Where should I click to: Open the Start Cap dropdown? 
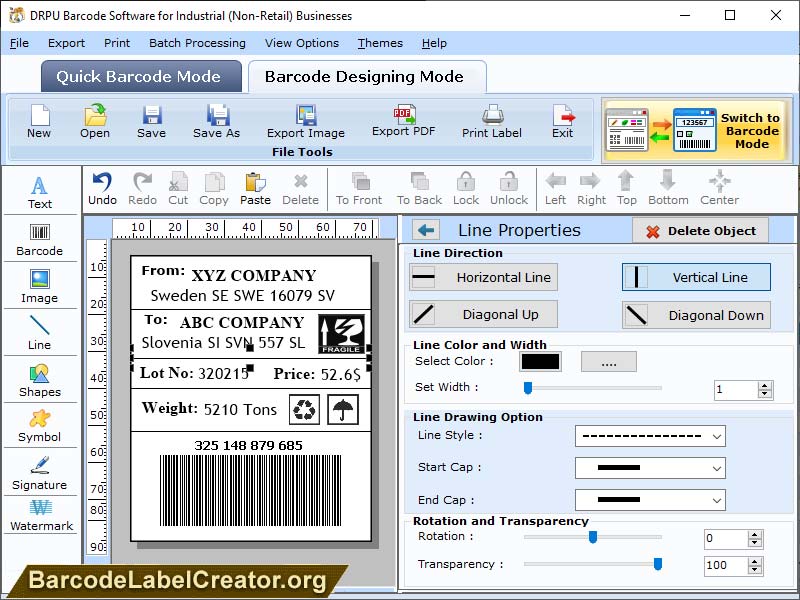click(650, 467)
